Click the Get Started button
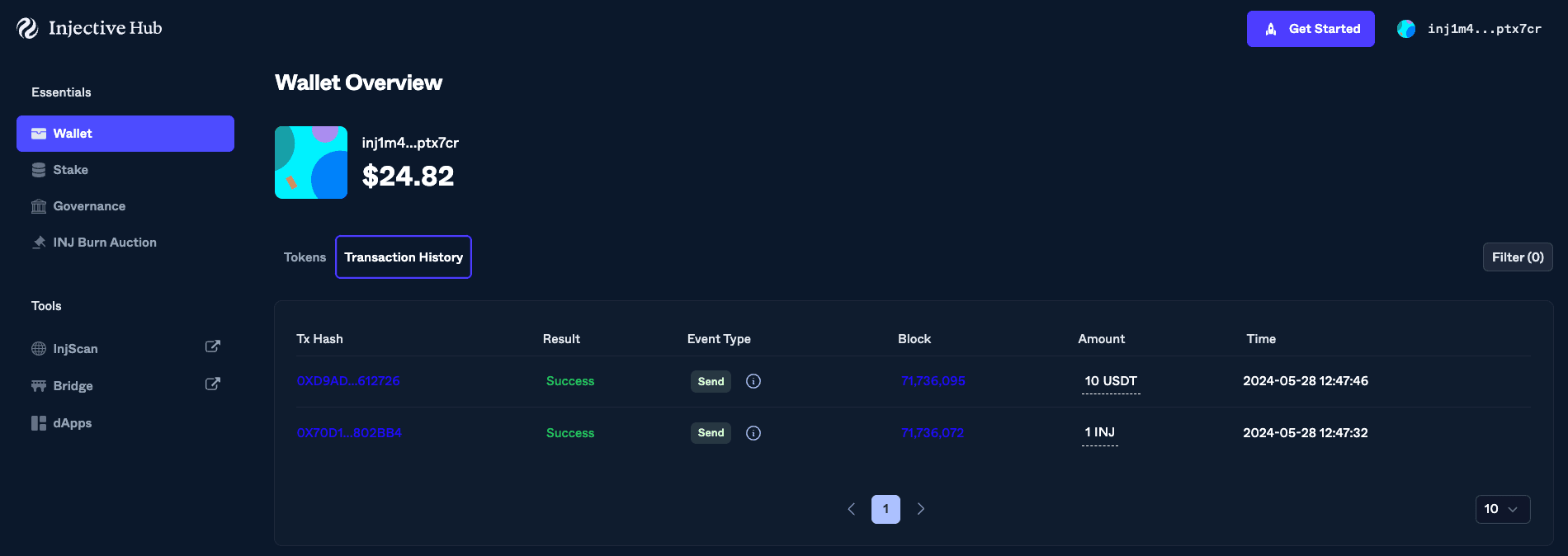 point(1311,29)
